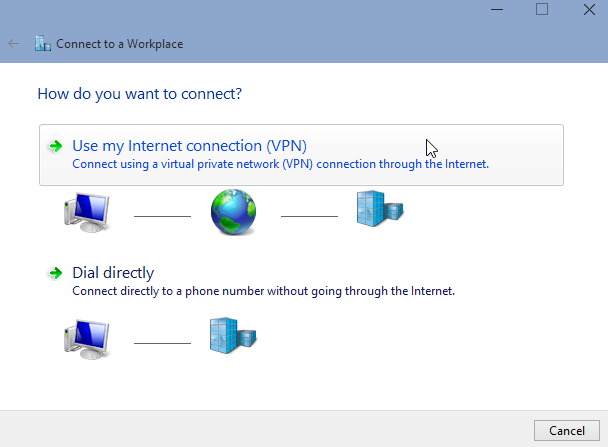Choose Use my Internet connection (VPN)
The height and width of the screenshot is (447, 608).
tap(188, 146)
